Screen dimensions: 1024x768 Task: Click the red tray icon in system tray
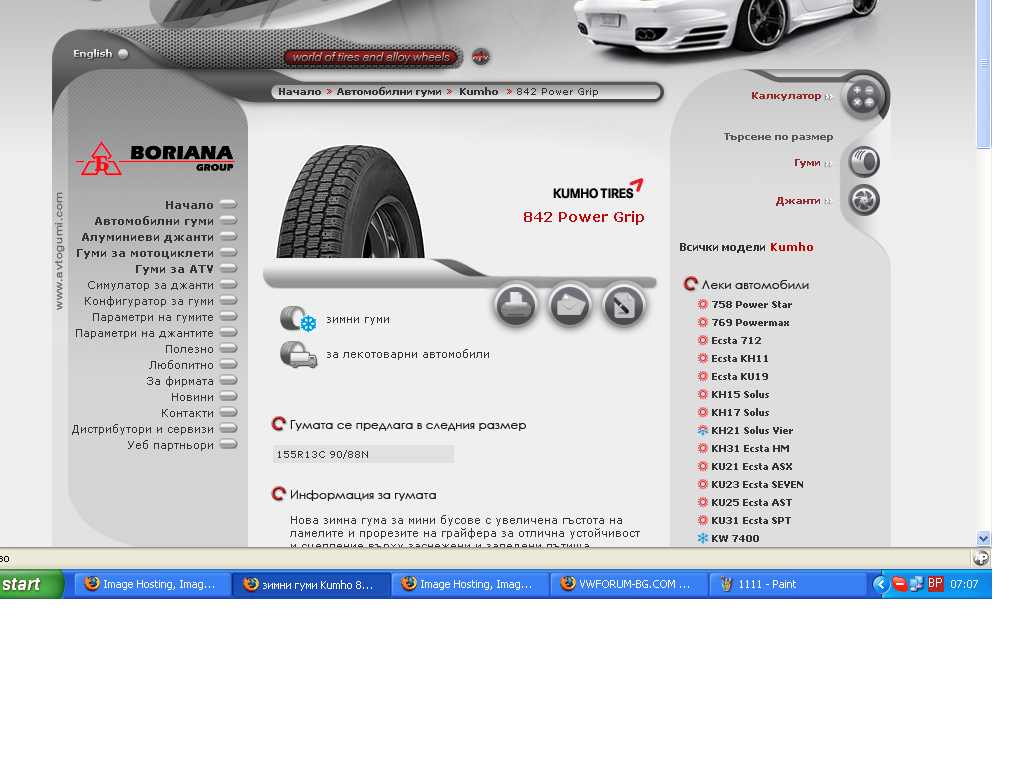click(899, 584)
